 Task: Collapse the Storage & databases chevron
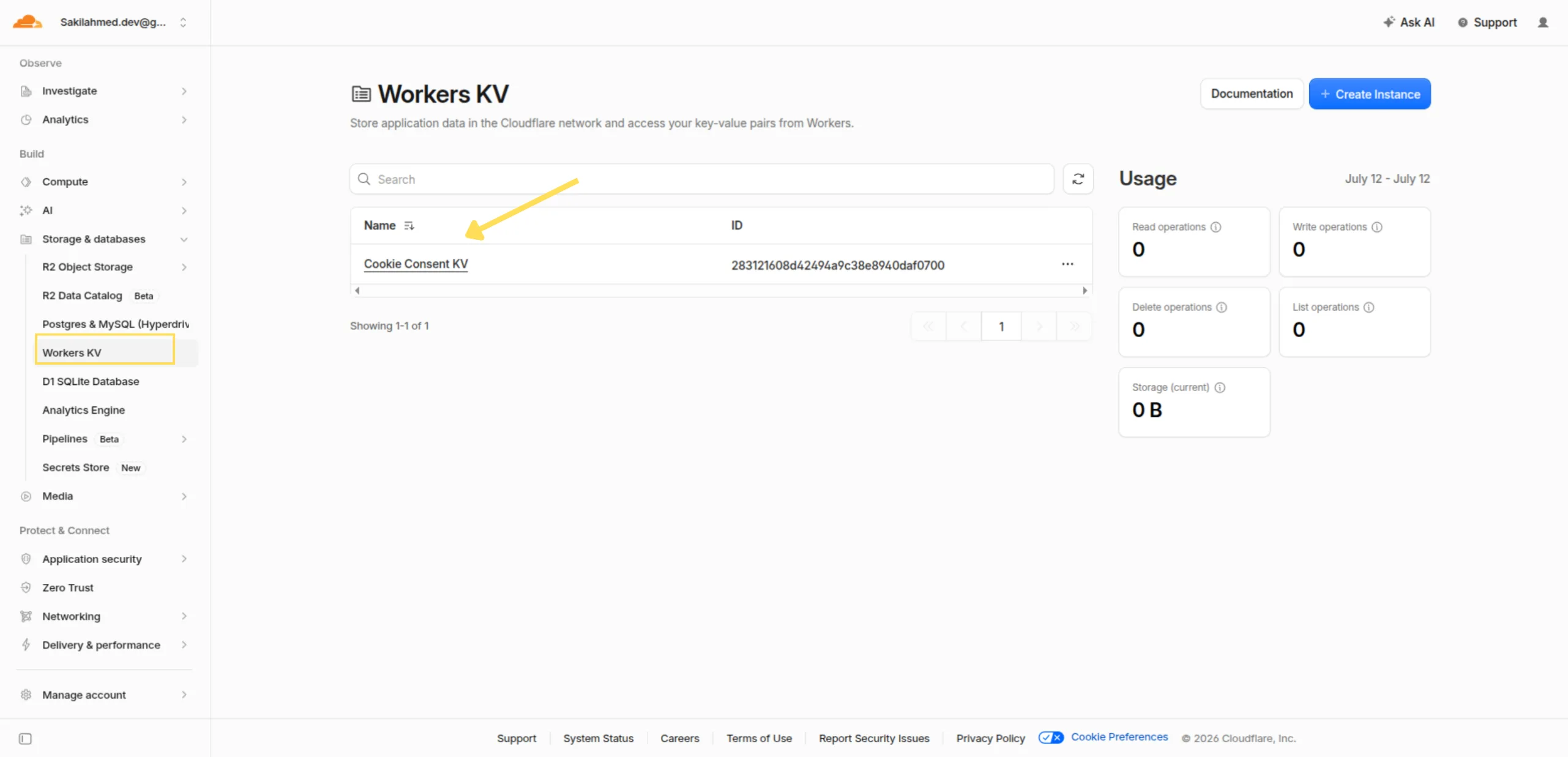[x=184, y=239]
